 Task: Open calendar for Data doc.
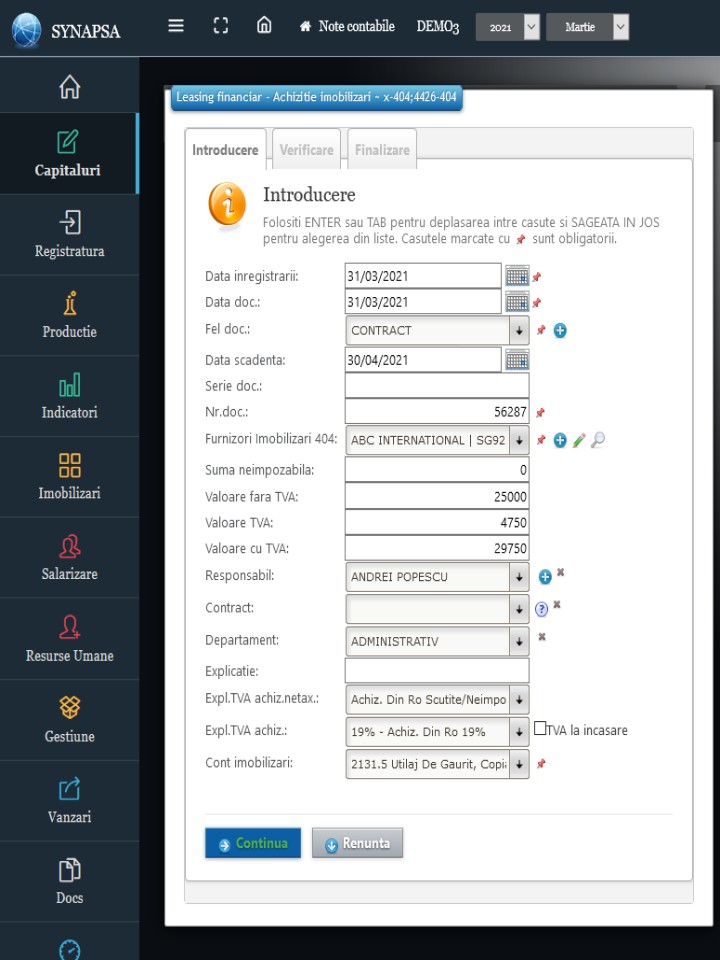pos(517,302)
